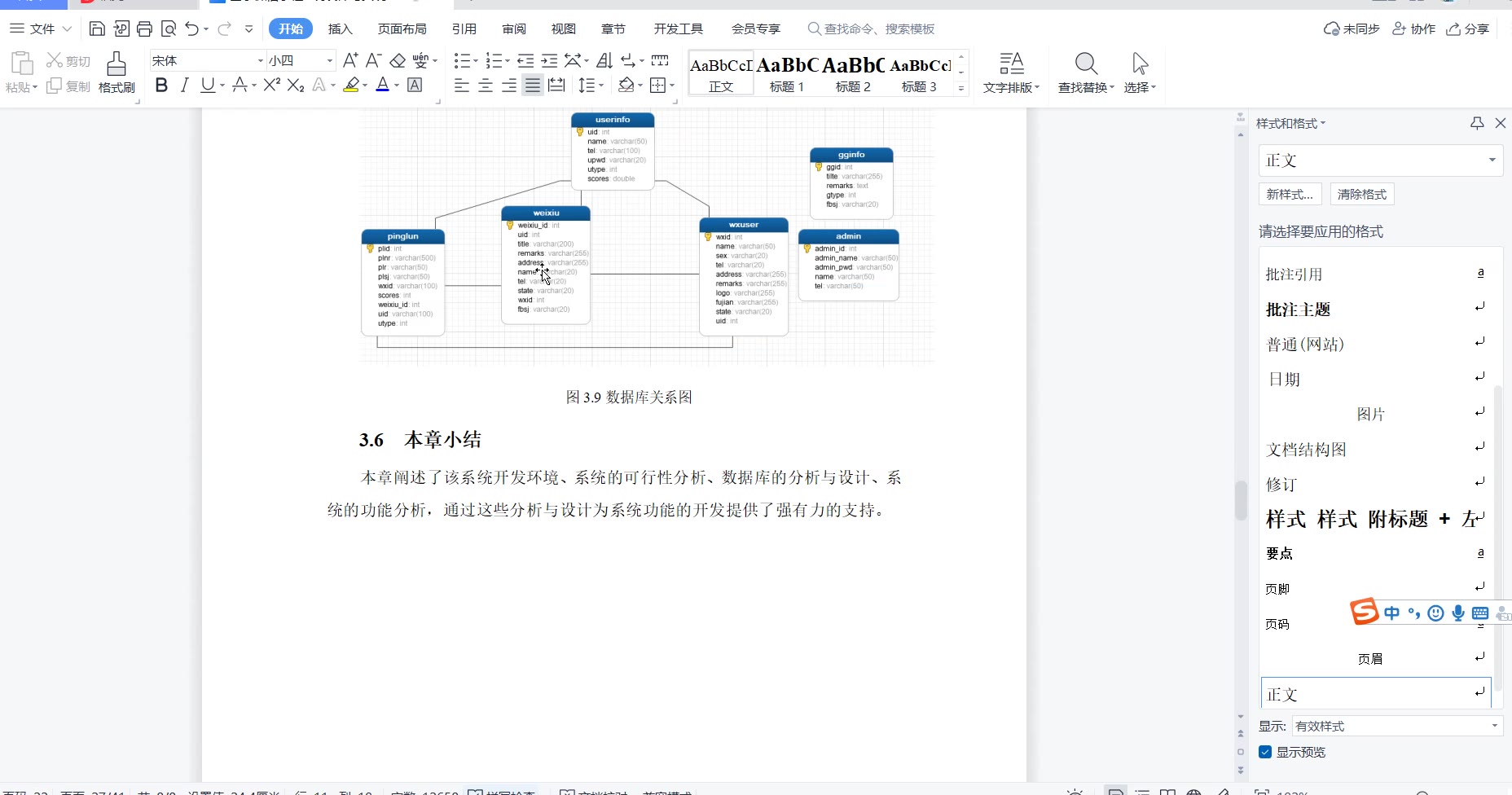
Task: Toggle underline formatting
Action: (x=208, y=86)
